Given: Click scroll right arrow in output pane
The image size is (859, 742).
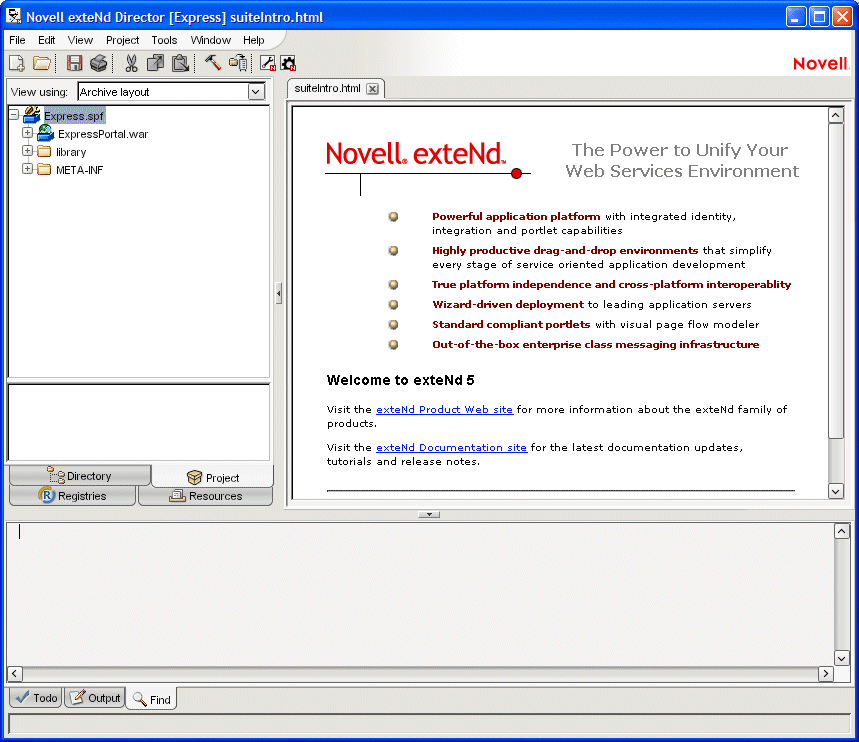Looking at the screenshot, I should point(826,673).
